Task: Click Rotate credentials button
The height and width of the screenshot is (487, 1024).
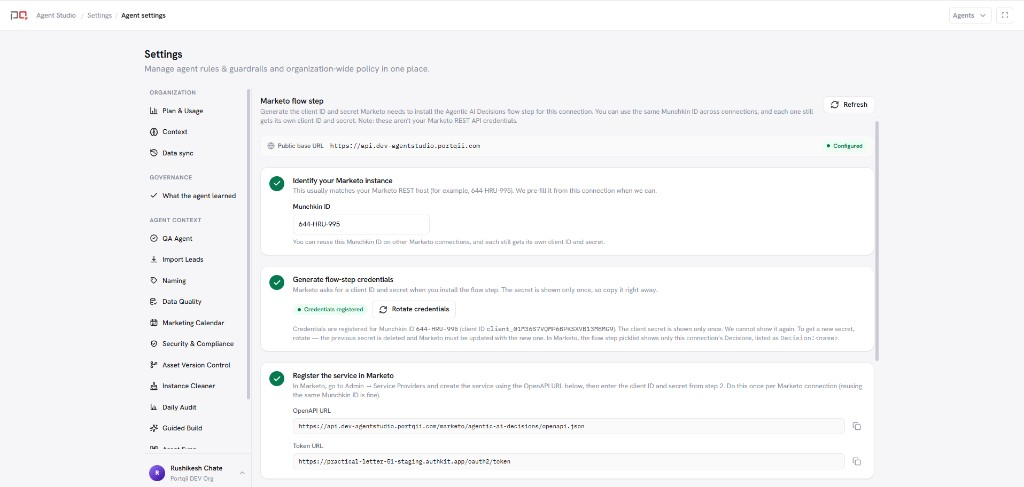Action: click(414, 309)
